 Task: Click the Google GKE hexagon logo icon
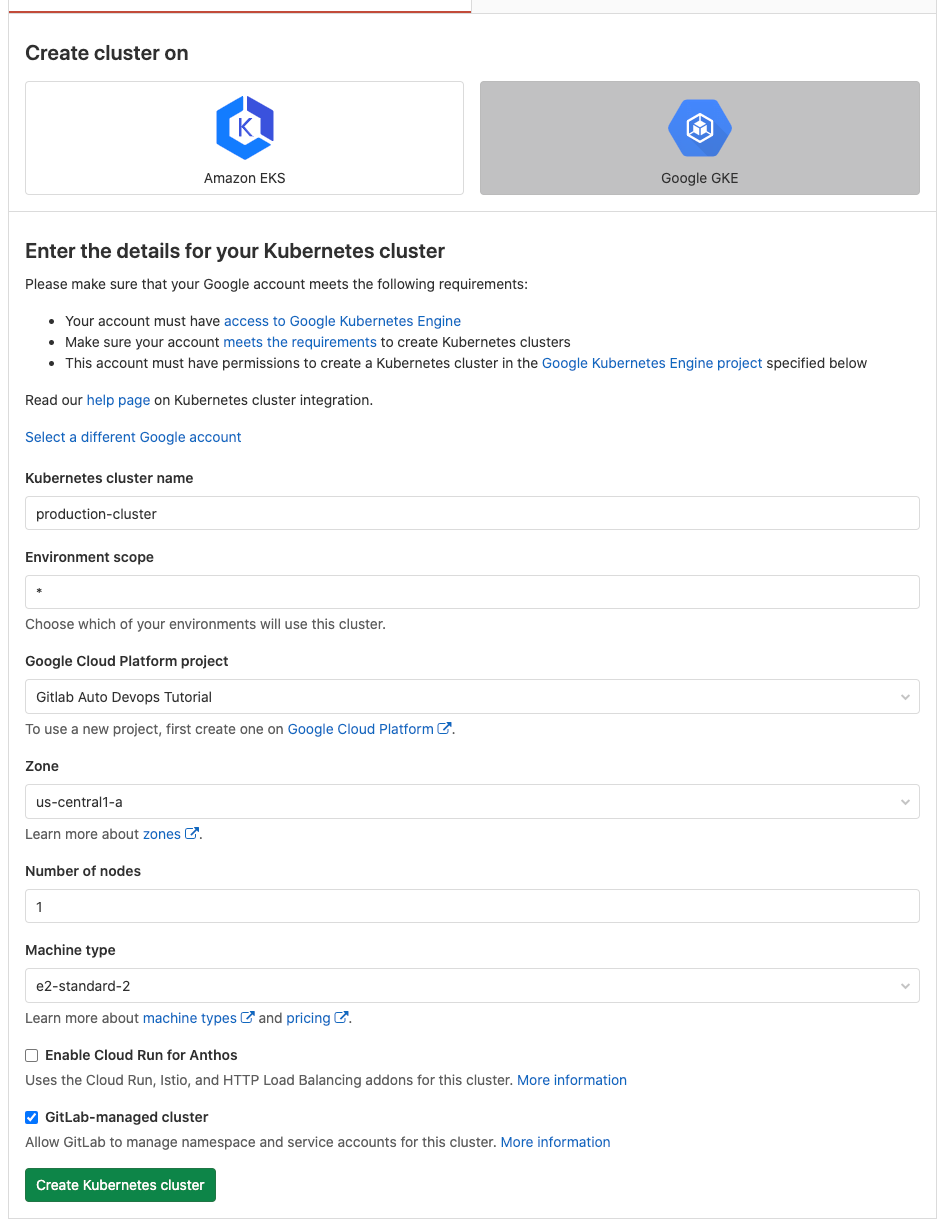tap(699, 127)
